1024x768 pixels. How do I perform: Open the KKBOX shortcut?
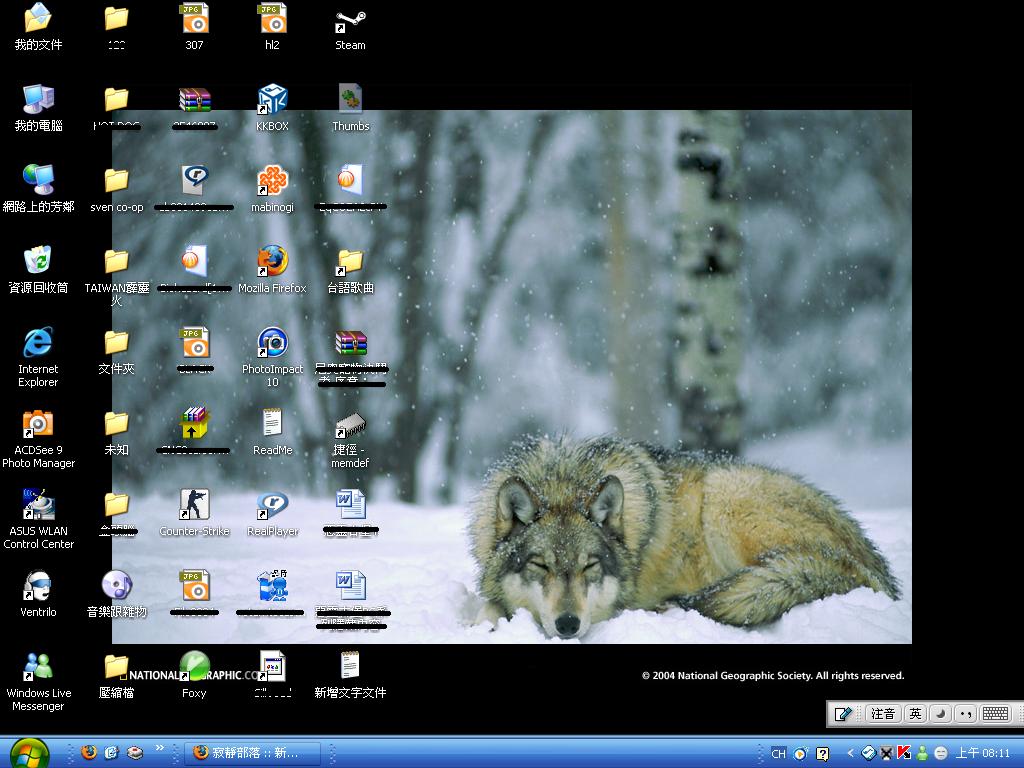pos(272,108)
